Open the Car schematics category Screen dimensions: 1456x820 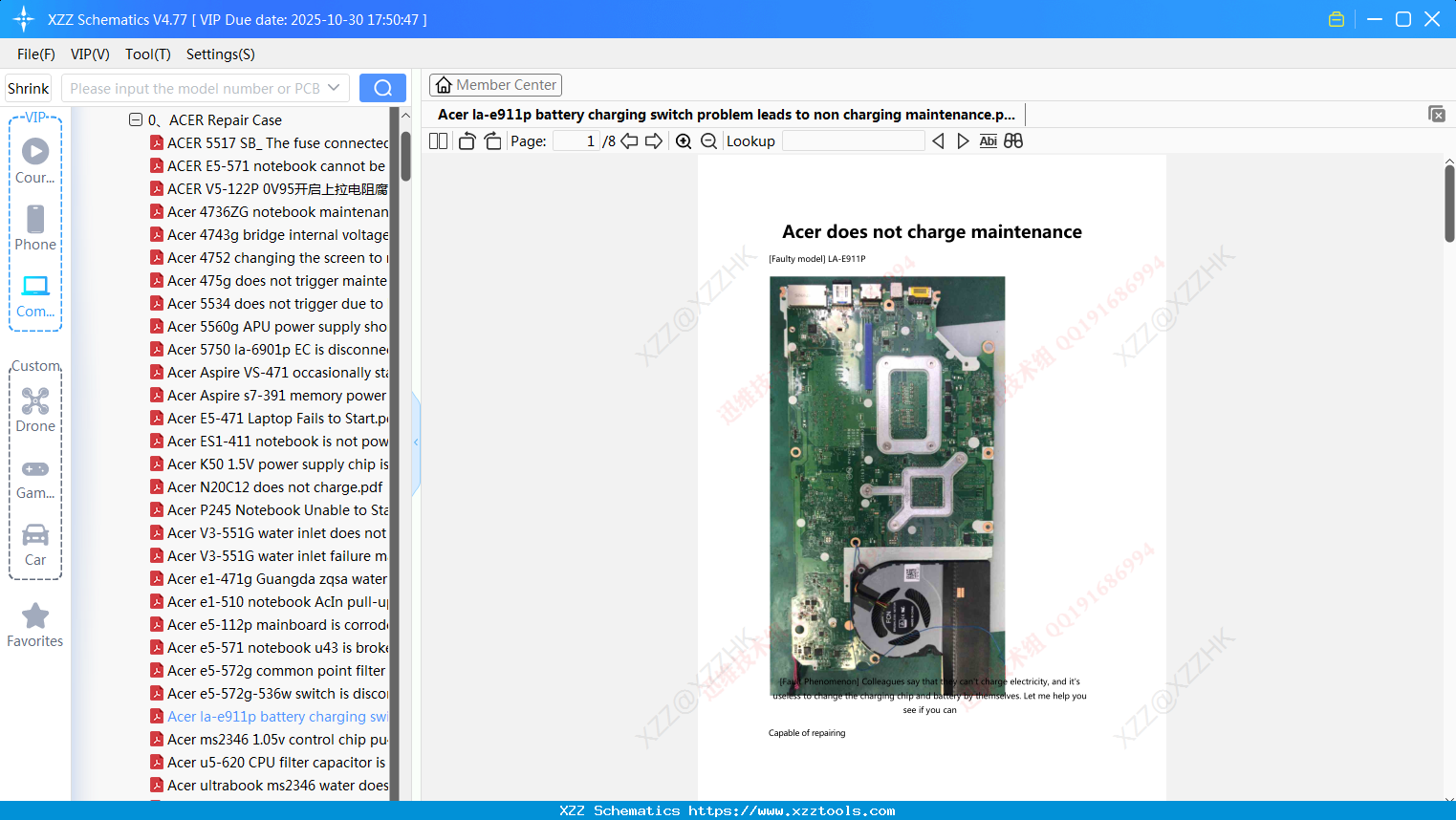click(x=35, y=545)
